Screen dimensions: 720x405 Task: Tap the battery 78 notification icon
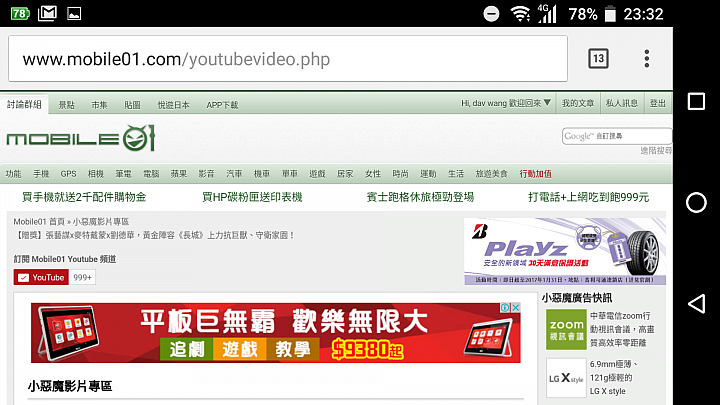(20, 14)
